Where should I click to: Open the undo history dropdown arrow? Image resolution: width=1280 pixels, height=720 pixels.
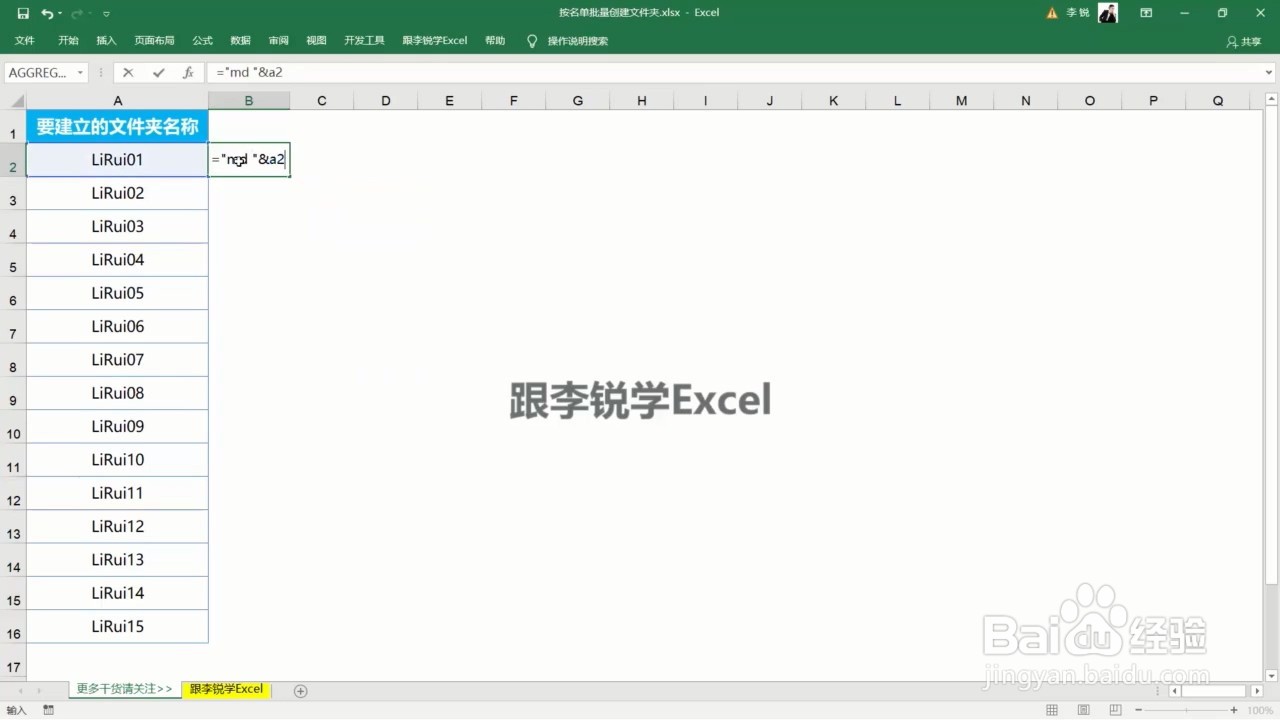point(61,13)
